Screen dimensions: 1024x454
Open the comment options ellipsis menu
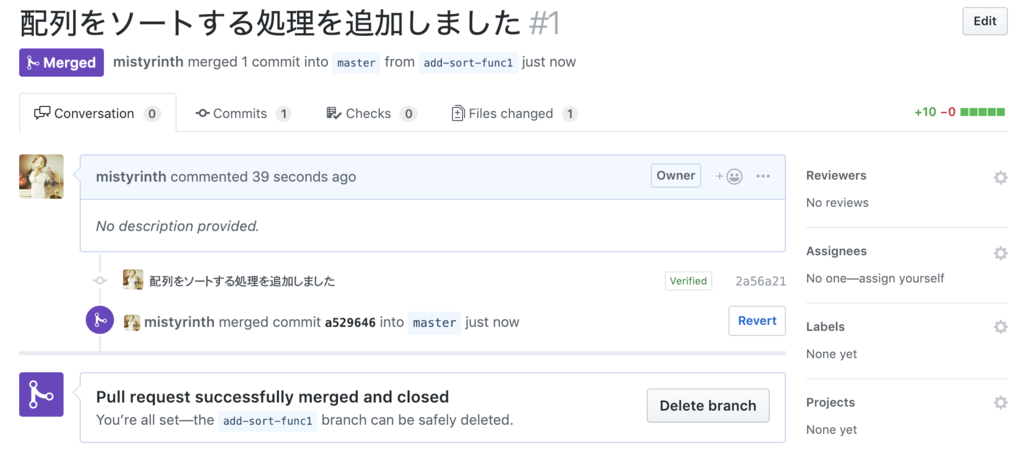pos(763,176)
